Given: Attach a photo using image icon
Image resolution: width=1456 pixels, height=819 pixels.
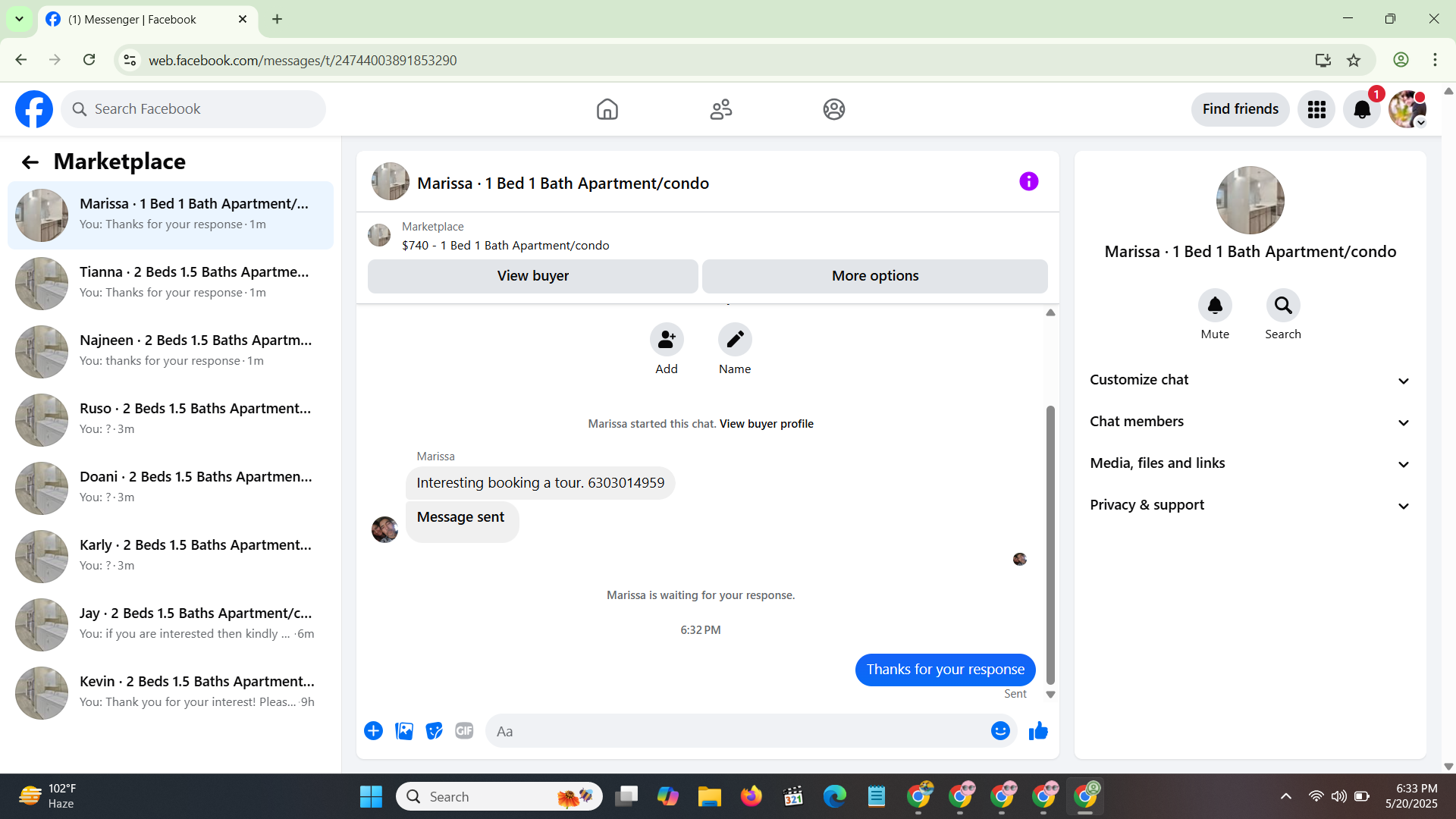Looking at the screenshot, I should (x=404, y=731).
